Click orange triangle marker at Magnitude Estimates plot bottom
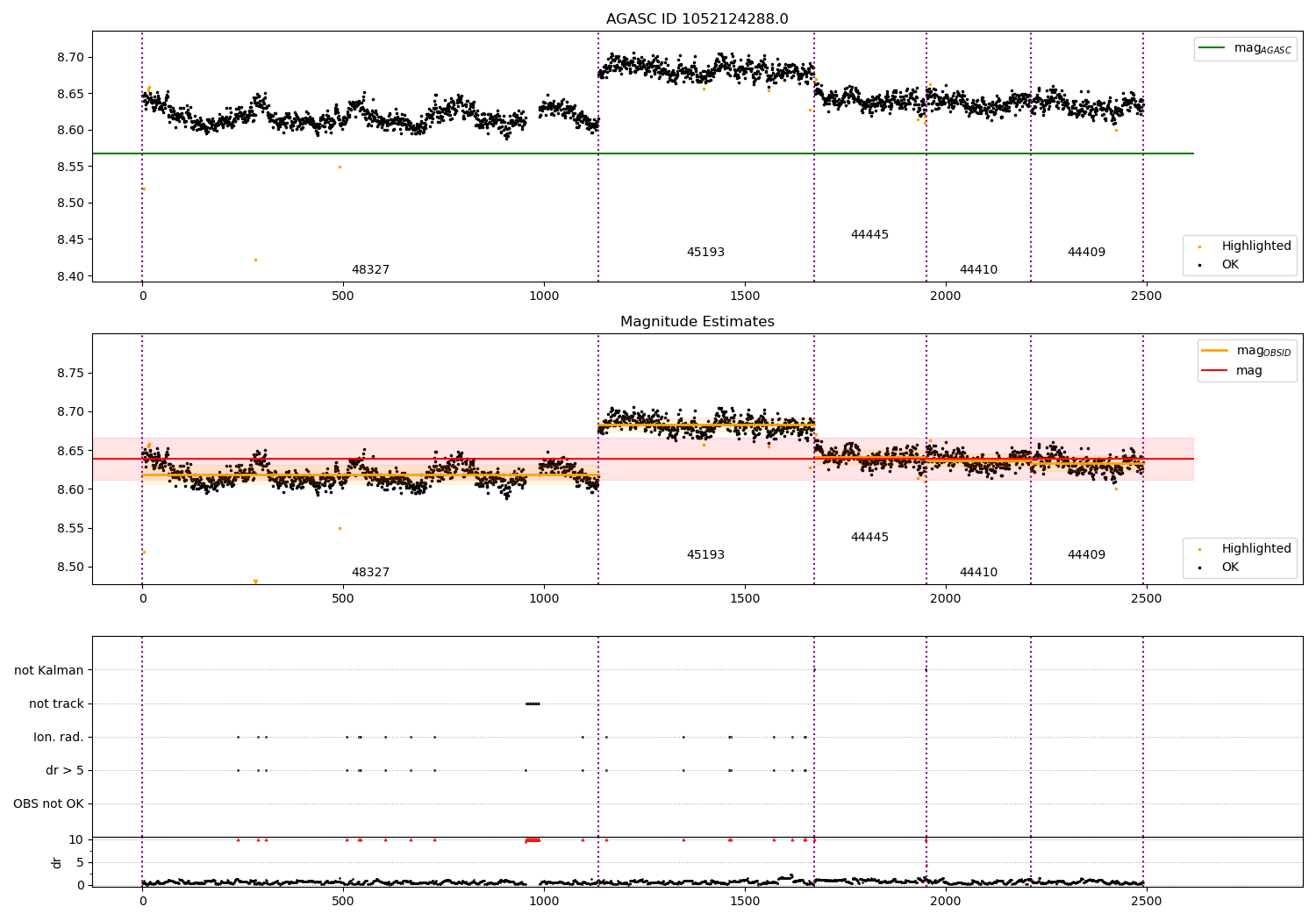 click(x=255, y=582)
